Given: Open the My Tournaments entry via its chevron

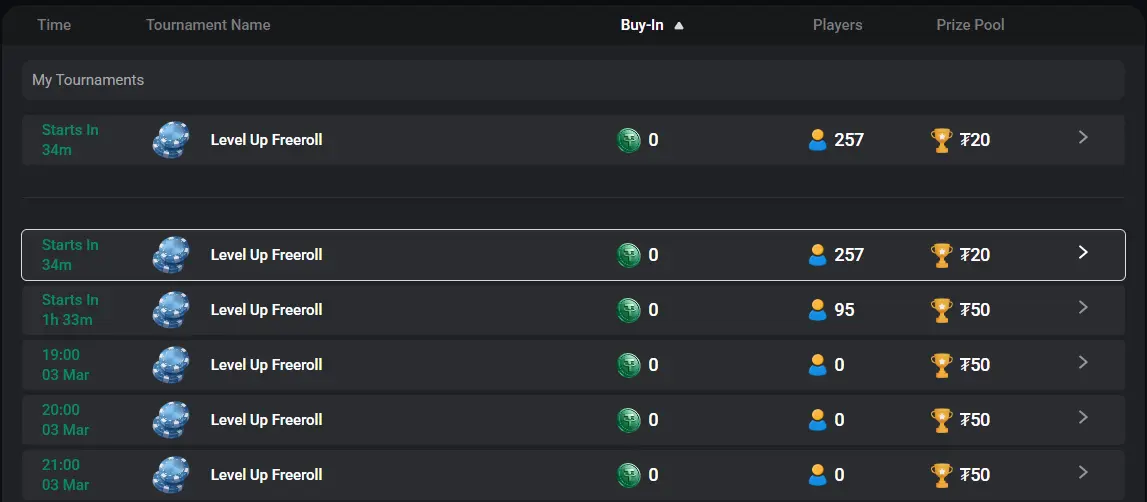Looking at the screenshot, I should coord(1083,137).
